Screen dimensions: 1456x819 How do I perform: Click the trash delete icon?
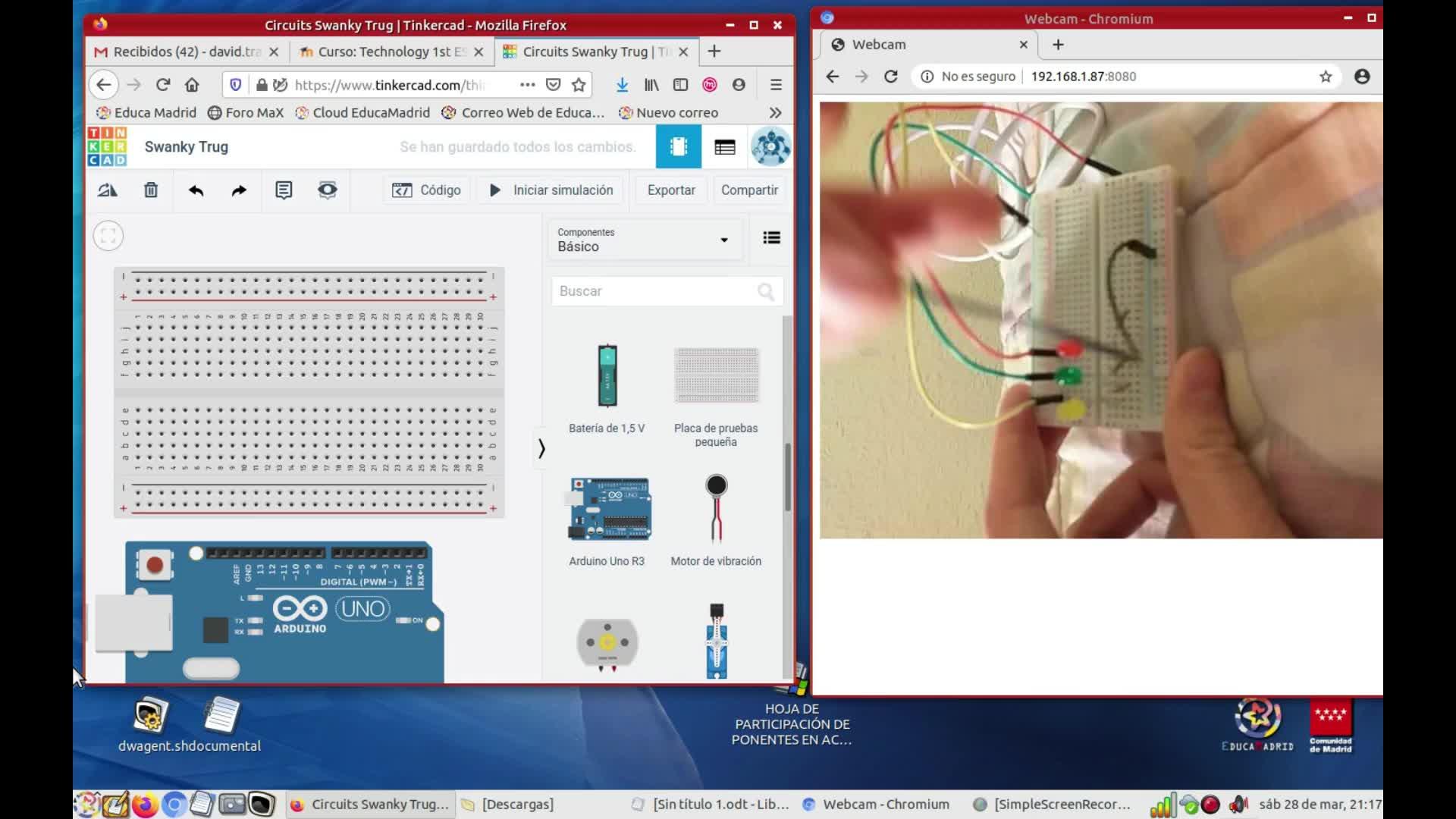(x=151, y=190)
